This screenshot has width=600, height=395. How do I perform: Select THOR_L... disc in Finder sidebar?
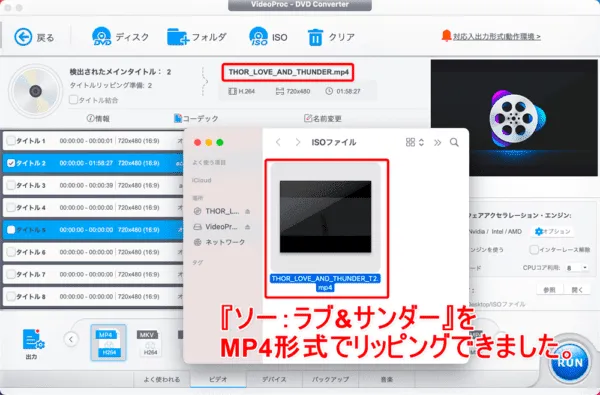pyautogui.click(x=217, y=211)
